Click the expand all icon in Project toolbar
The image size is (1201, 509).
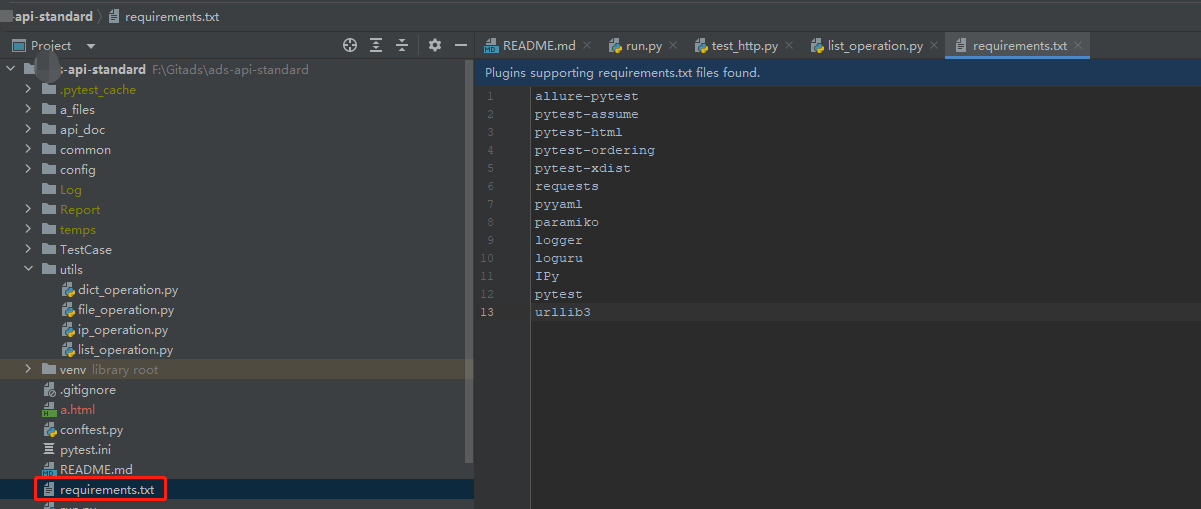pos(376,45)
